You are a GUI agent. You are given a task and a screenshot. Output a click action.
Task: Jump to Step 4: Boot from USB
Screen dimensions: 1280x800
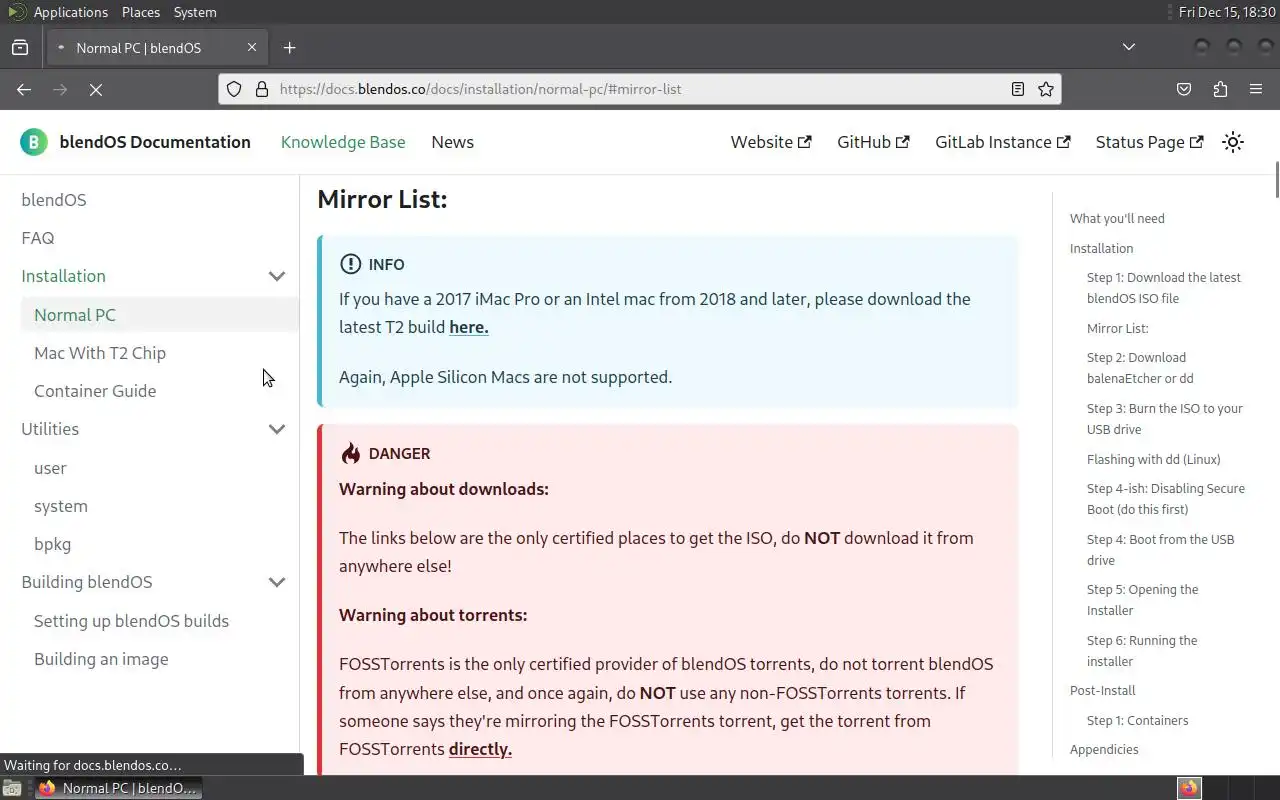(1160, 550)
